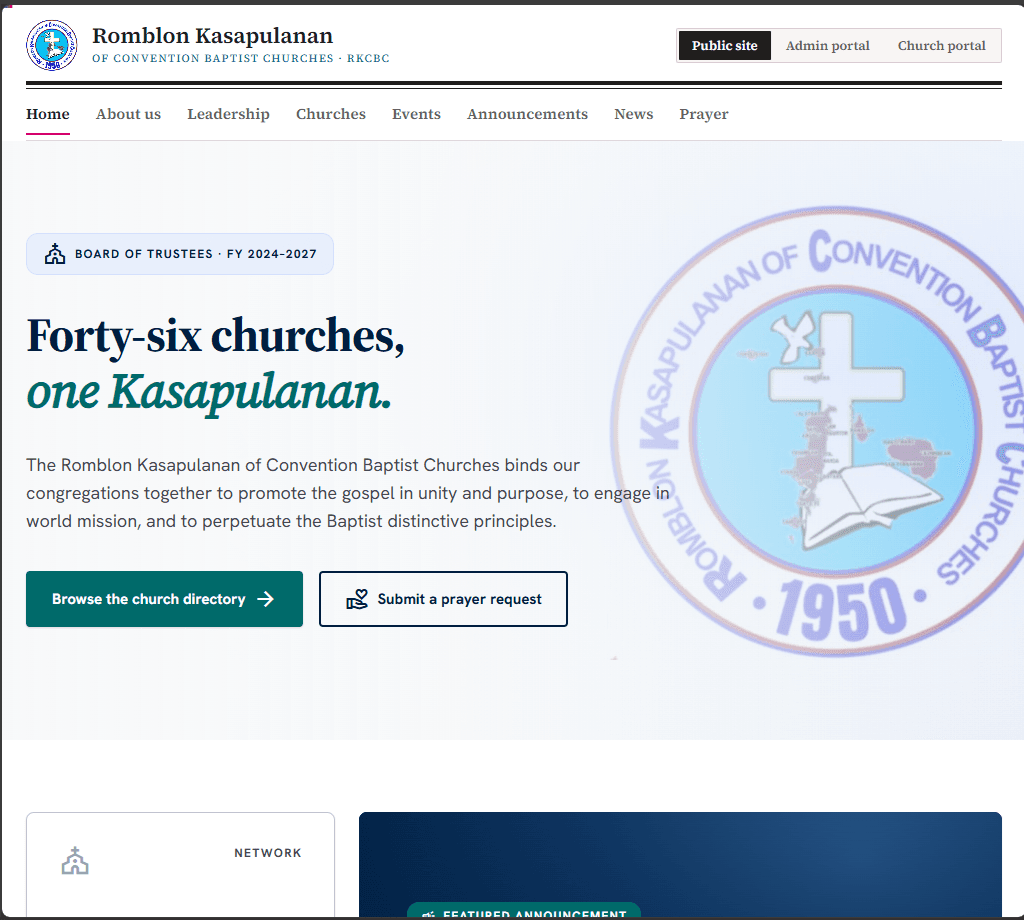Open the Announcements section

[x=527, y=114]
